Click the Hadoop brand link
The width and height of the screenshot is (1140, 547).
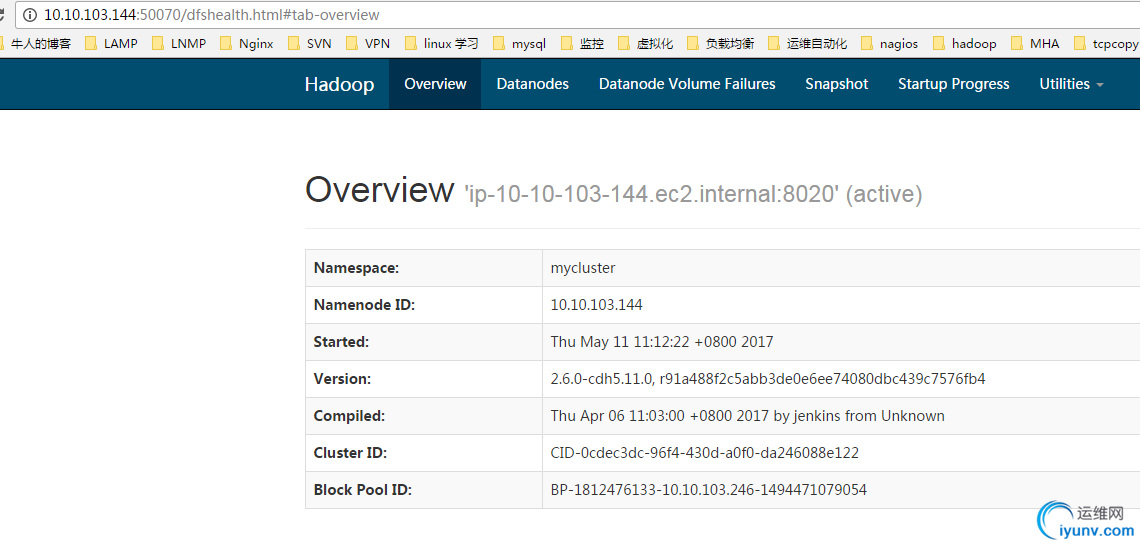(x=340, y=84)
